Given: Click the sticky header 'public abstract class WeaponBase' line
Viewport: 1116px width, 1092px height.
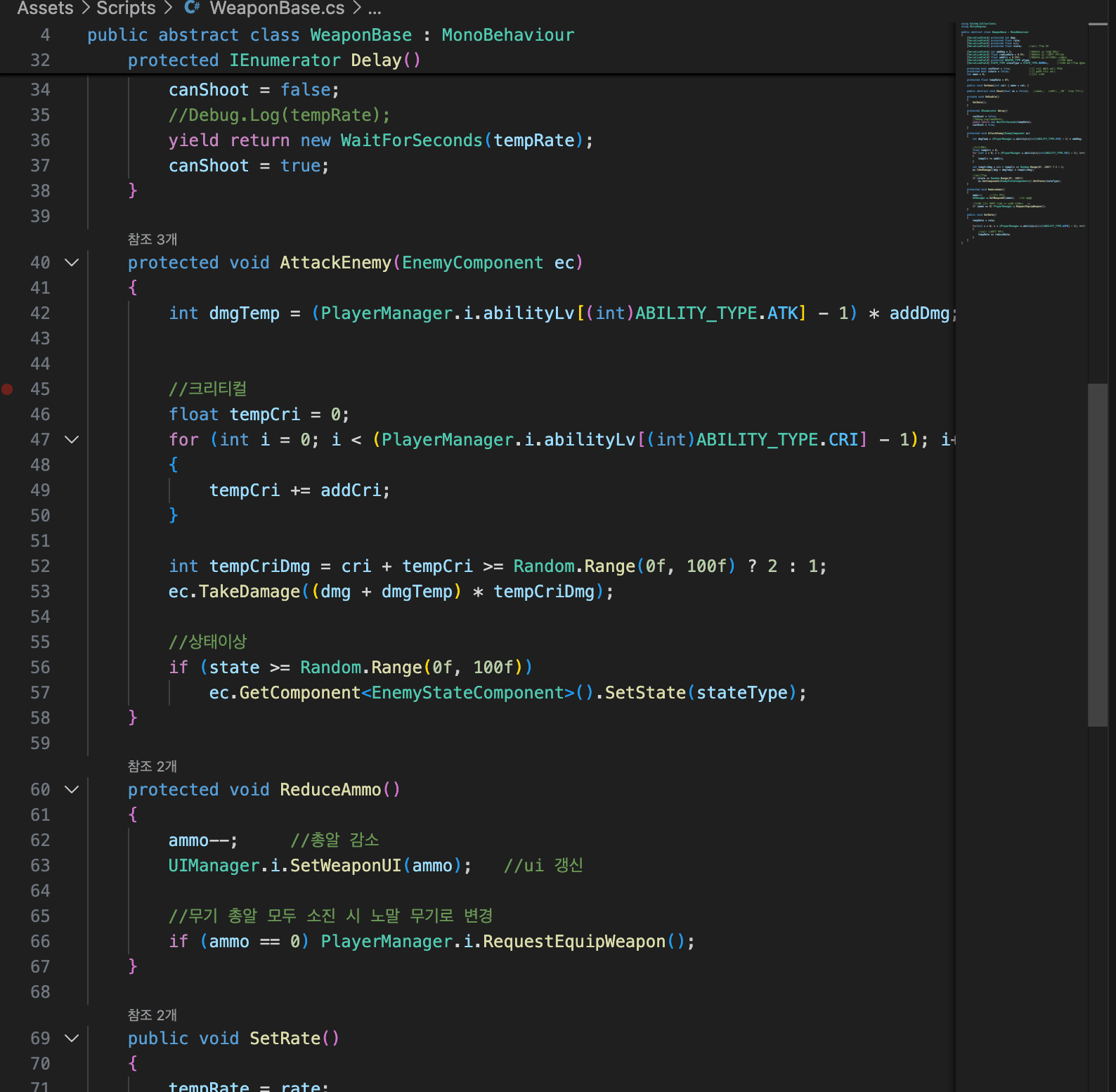Looking at the screenshot, I should (330, 34).
